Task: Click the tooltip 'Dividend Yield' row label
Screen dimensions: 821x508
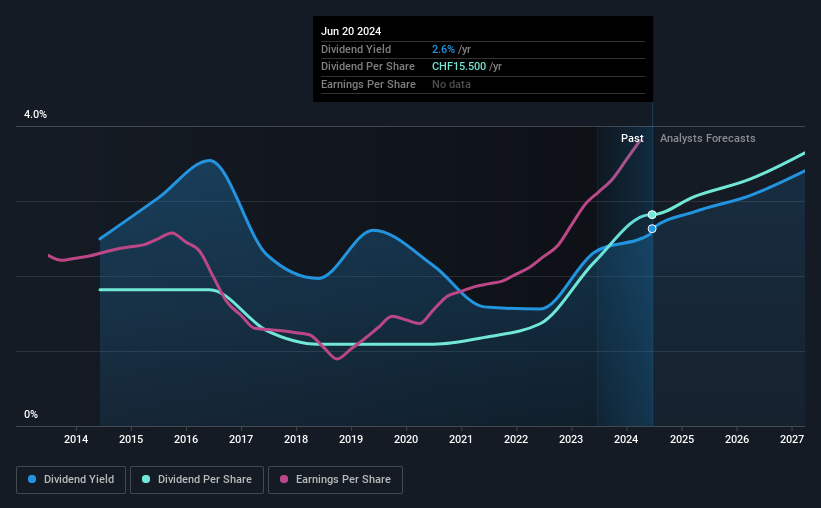Action: pyautogui.click(x=356, y=49)
